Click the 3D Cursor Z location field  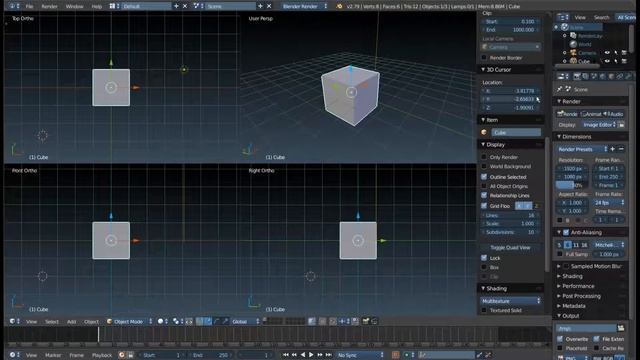click(x=510, y=108)
